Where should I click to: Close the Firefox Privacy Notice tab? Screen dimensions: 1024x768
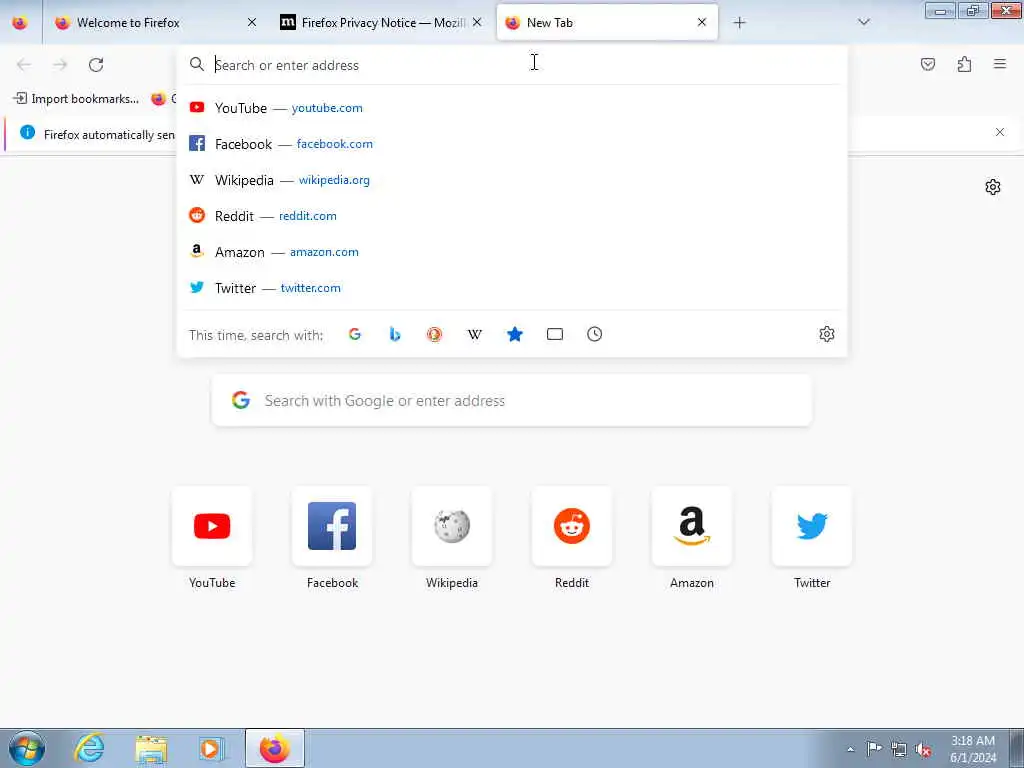(x=477, y=22)
